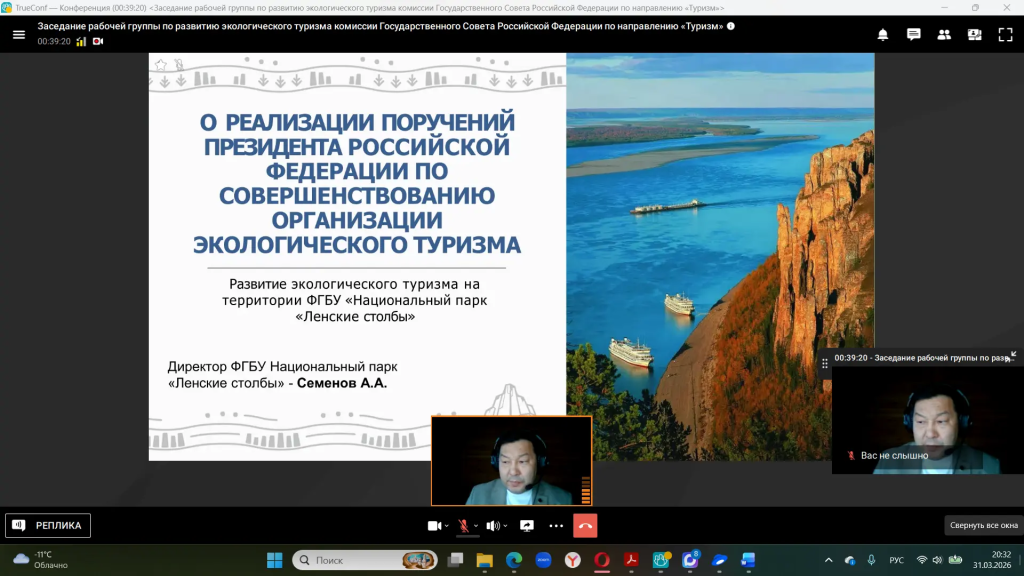The width and height of the screenshot is (1024, 576).
Task: Unmute the muted microphone
Action: click(465, 524)
